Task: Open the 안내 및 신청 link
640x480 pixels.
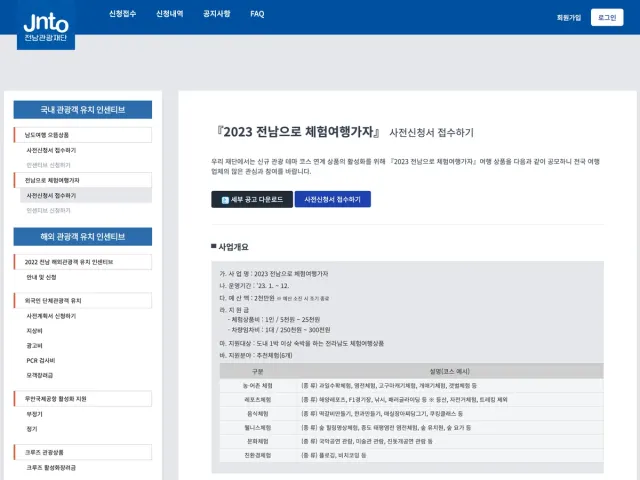Action: [41, 277]
